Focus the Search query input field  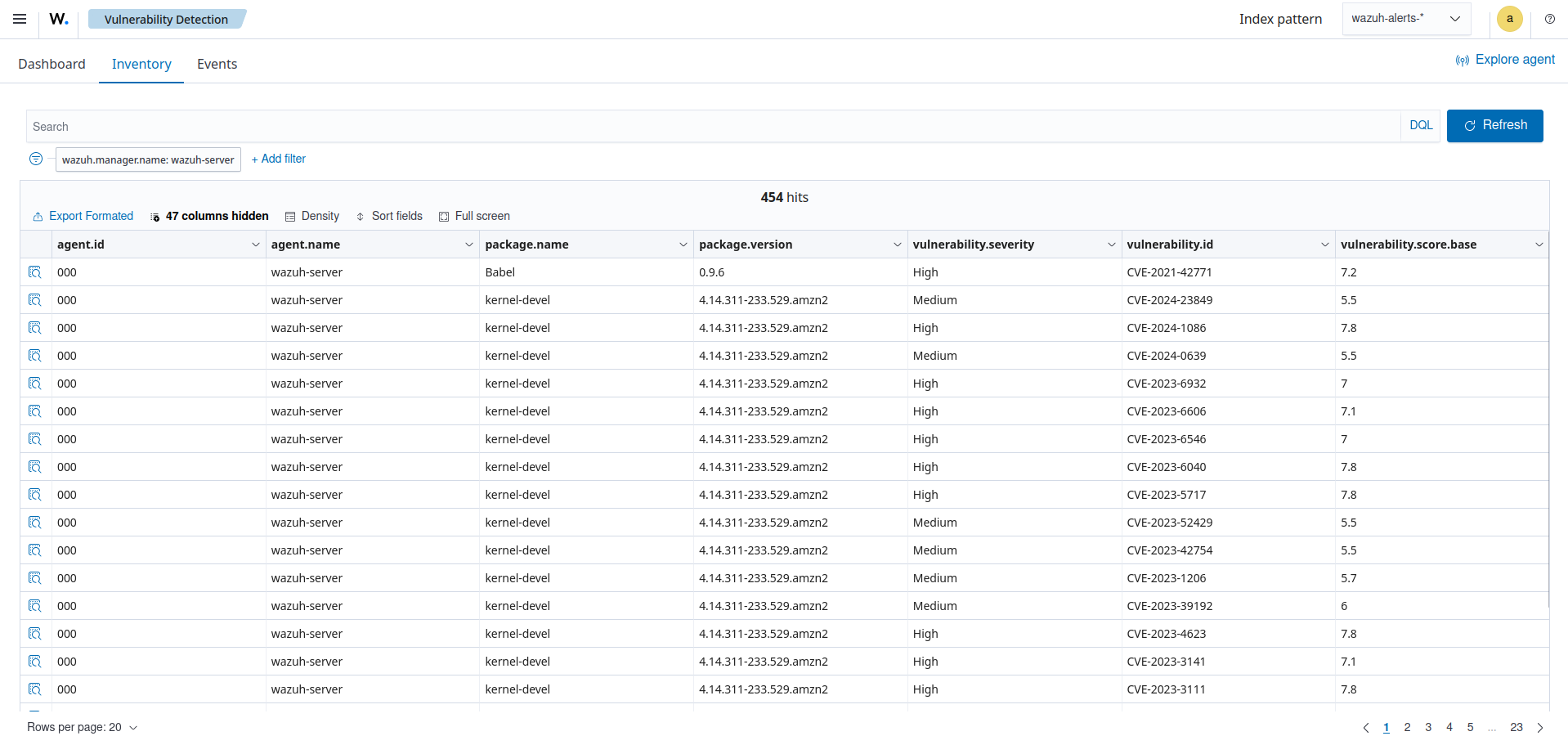(711, 127)
